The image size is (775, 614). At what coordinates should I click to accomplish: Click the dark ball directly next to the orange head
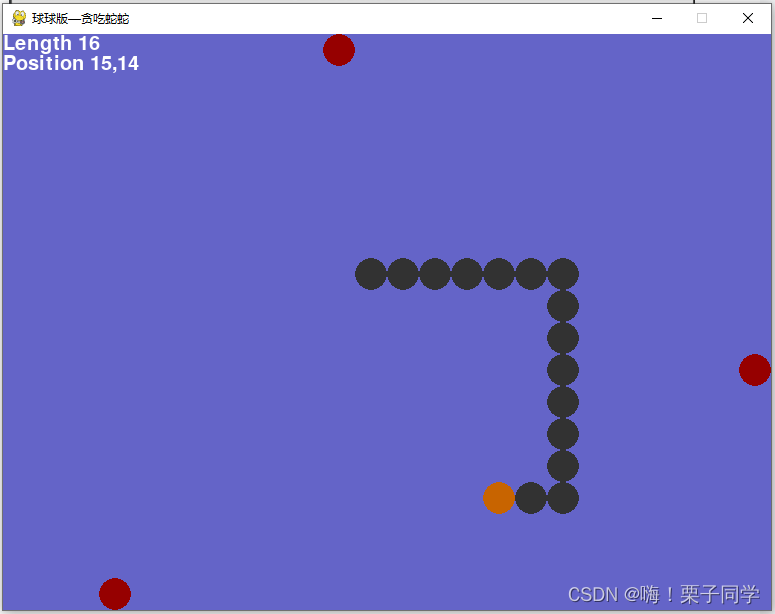click(531, 498)
